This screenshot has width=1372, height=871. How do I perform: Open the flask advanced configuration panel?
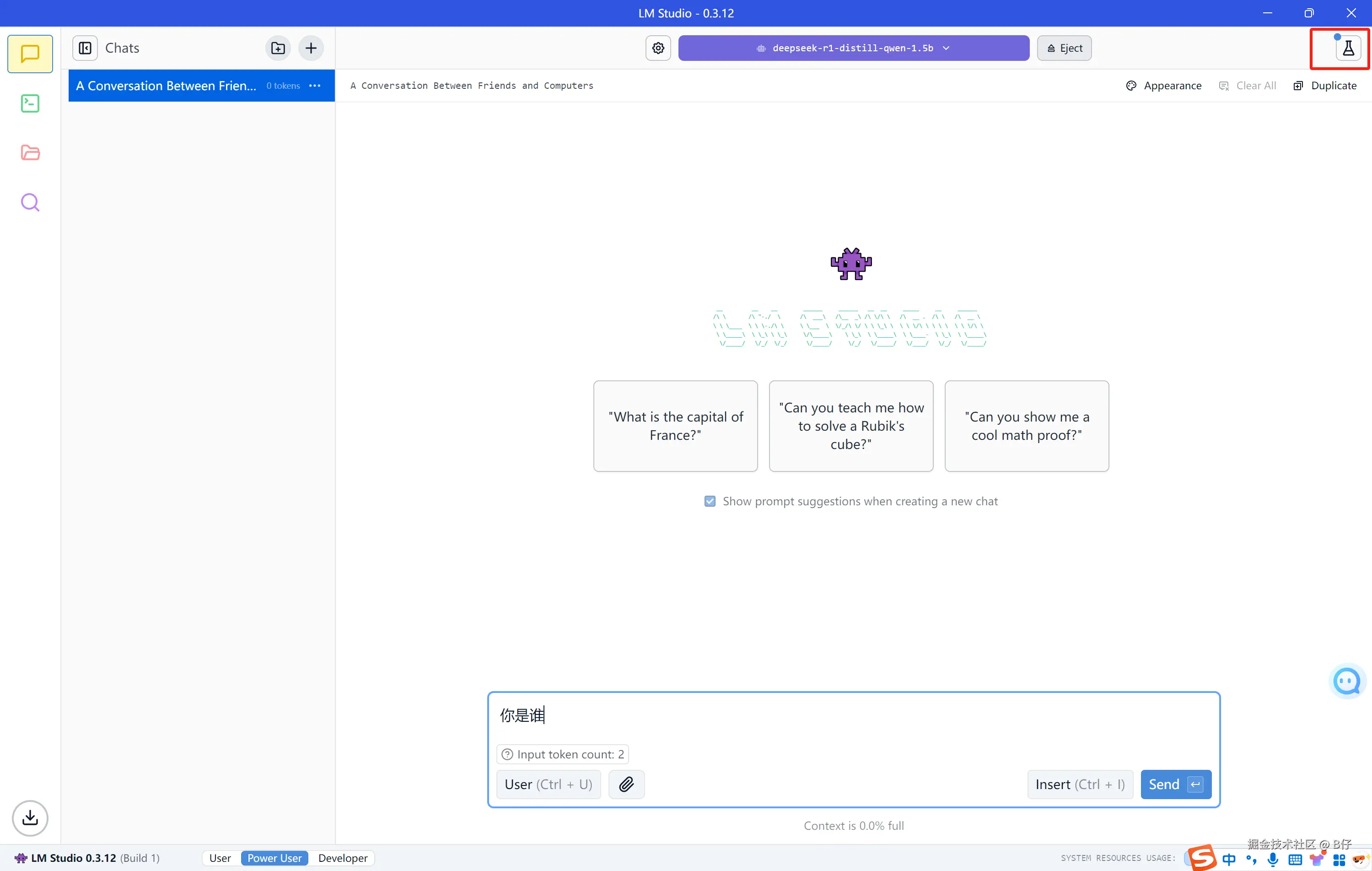click(1347, 48)
